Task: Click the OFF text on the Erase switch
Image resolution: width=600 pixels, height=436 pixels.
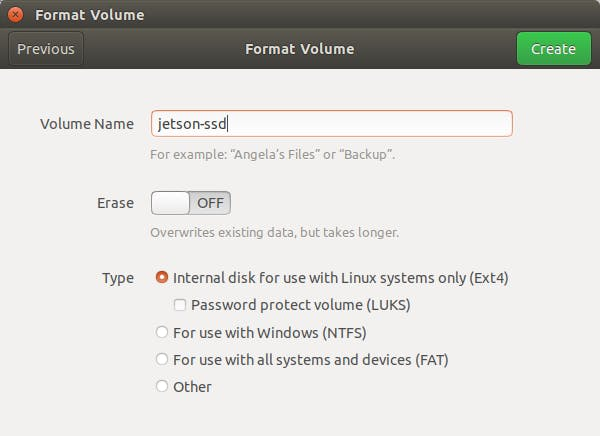Action: click(x=210, y=203)
